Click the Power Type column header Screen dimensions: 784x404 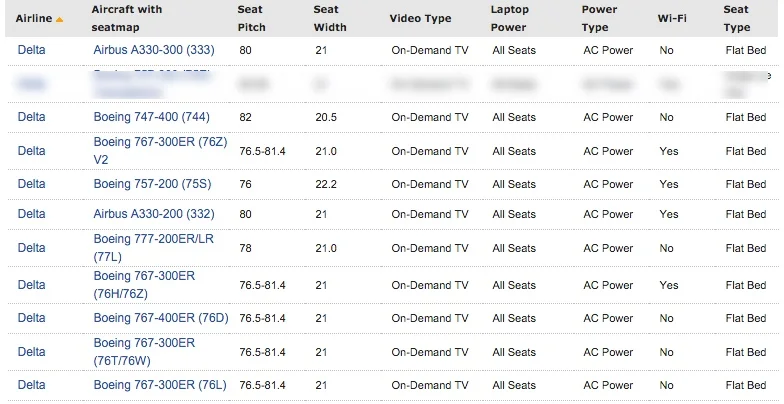599,18
